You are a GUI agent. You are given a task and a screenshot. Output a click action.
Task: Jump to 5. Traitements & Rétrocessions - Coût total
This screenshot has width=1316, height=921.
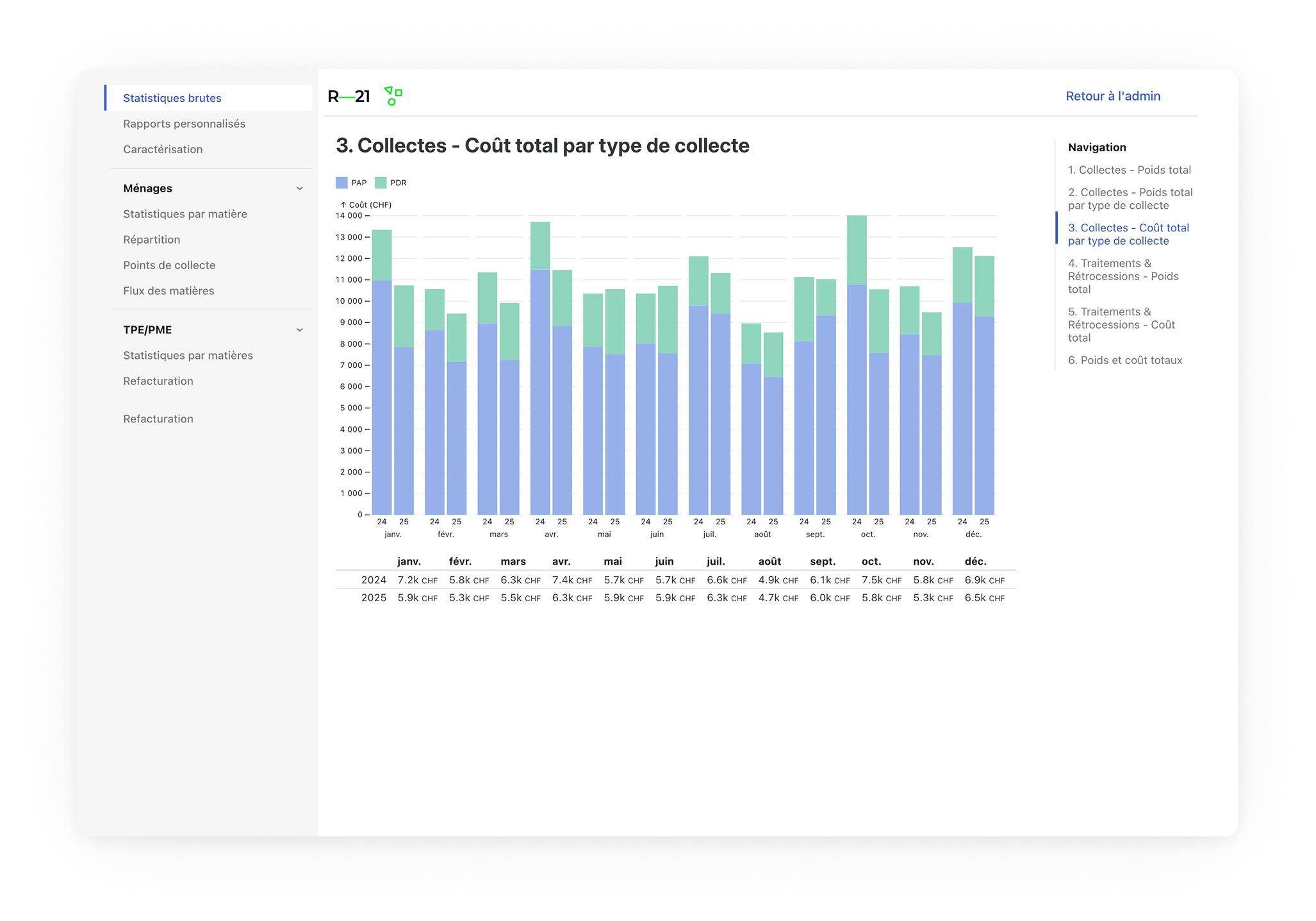[x=1121, y=325]
